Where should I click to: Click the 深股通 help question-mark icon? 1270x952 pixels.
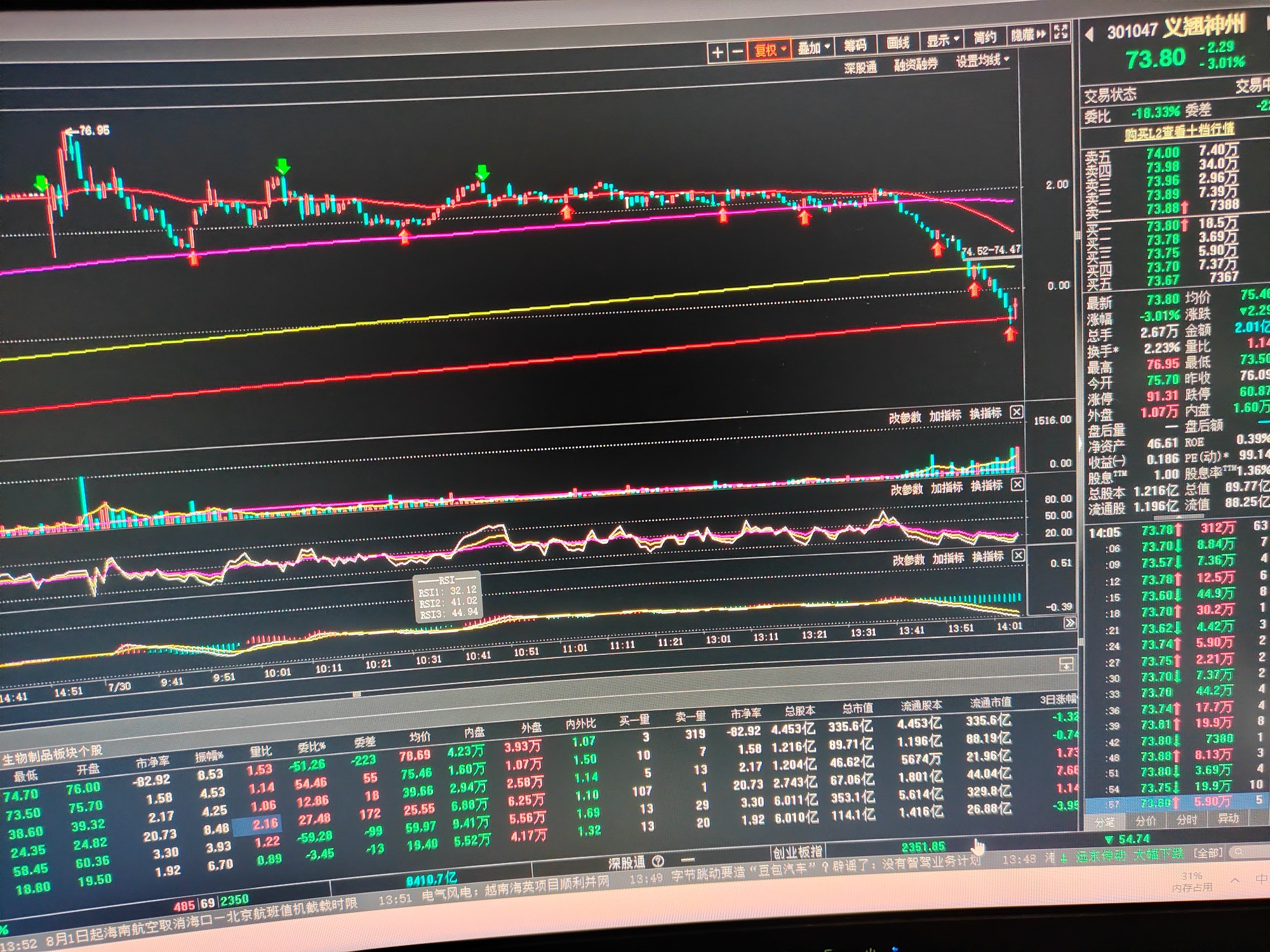(x=658, y=861)
